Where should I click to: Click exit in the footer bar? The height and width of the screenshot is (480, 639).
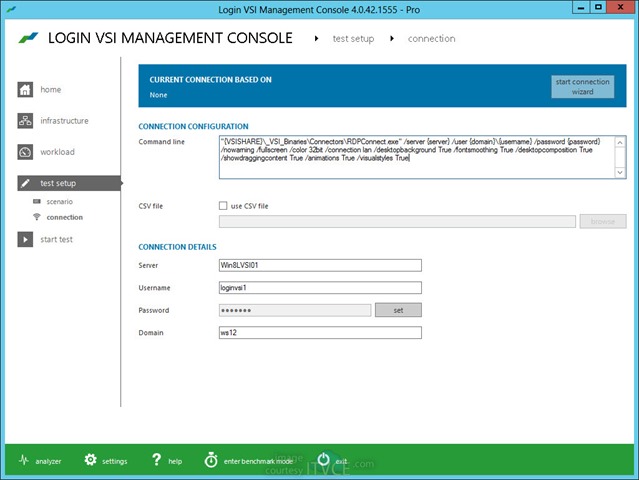pyautogui.click(x=341, y=461)
